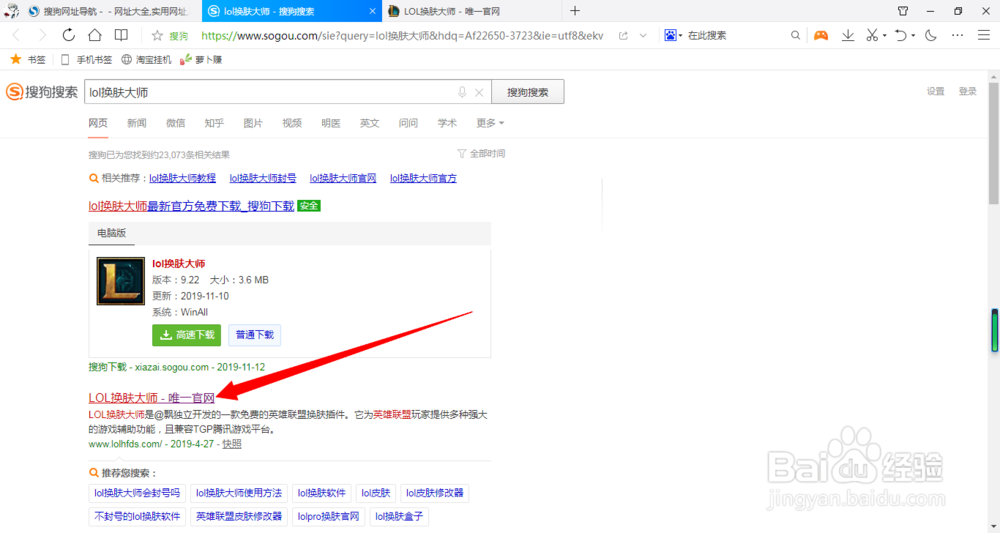Open the reading mode book icon

pyautogui.click(x=121, y=35)
